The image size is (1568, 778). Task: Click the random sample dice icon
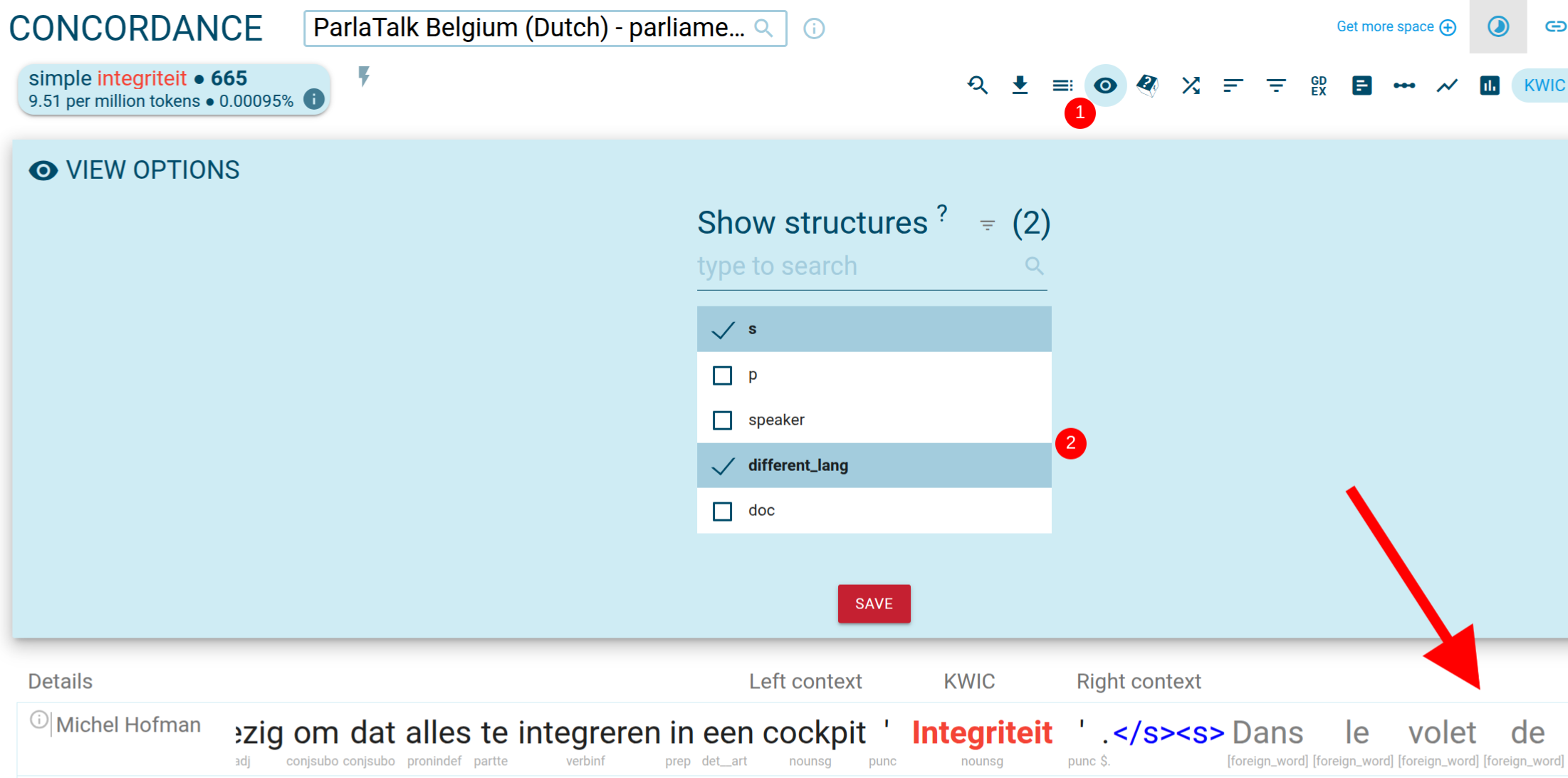pyautogui.click(x=1148, y=85)
